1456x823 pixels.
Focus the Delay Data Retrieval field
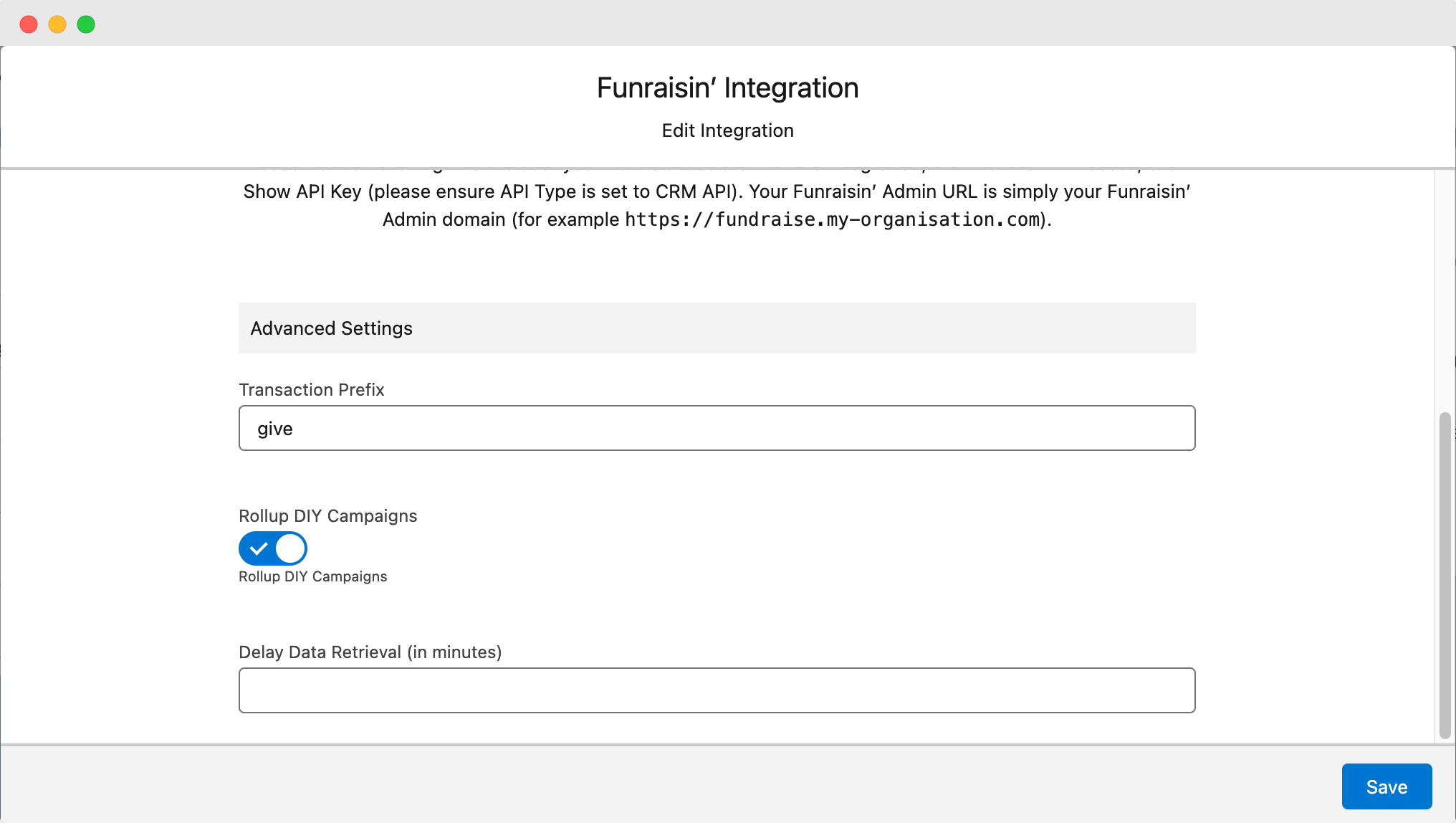(717, 690)
